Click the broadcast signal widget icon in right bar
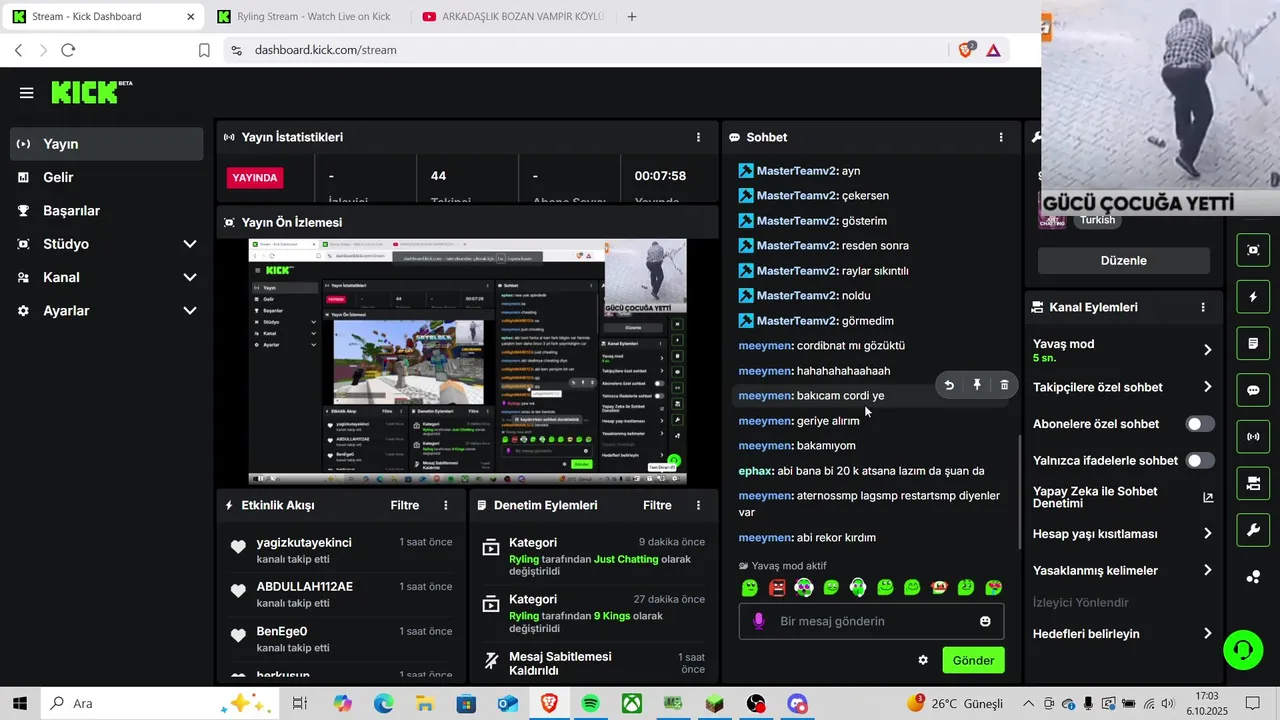Viewport: 1280px width, 720px height. coord(1253,437)
